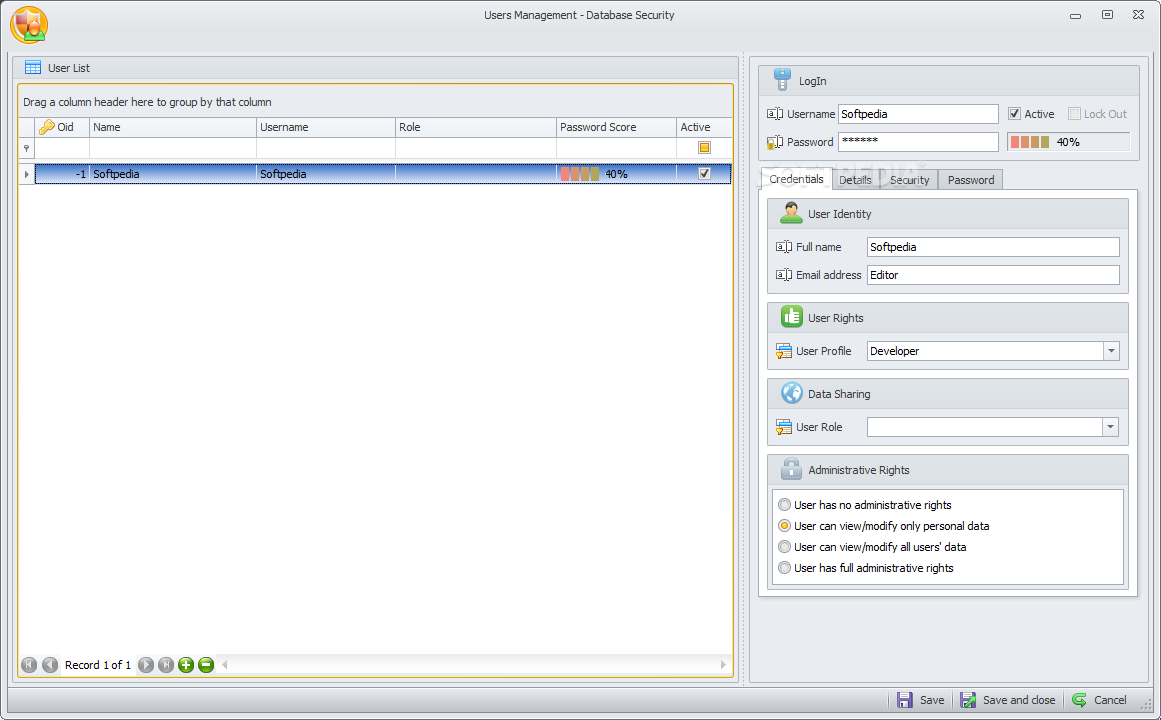This screenshot has height=720, width=1161.
Task: Click the Name filter cell
Action: coord(173,148)
